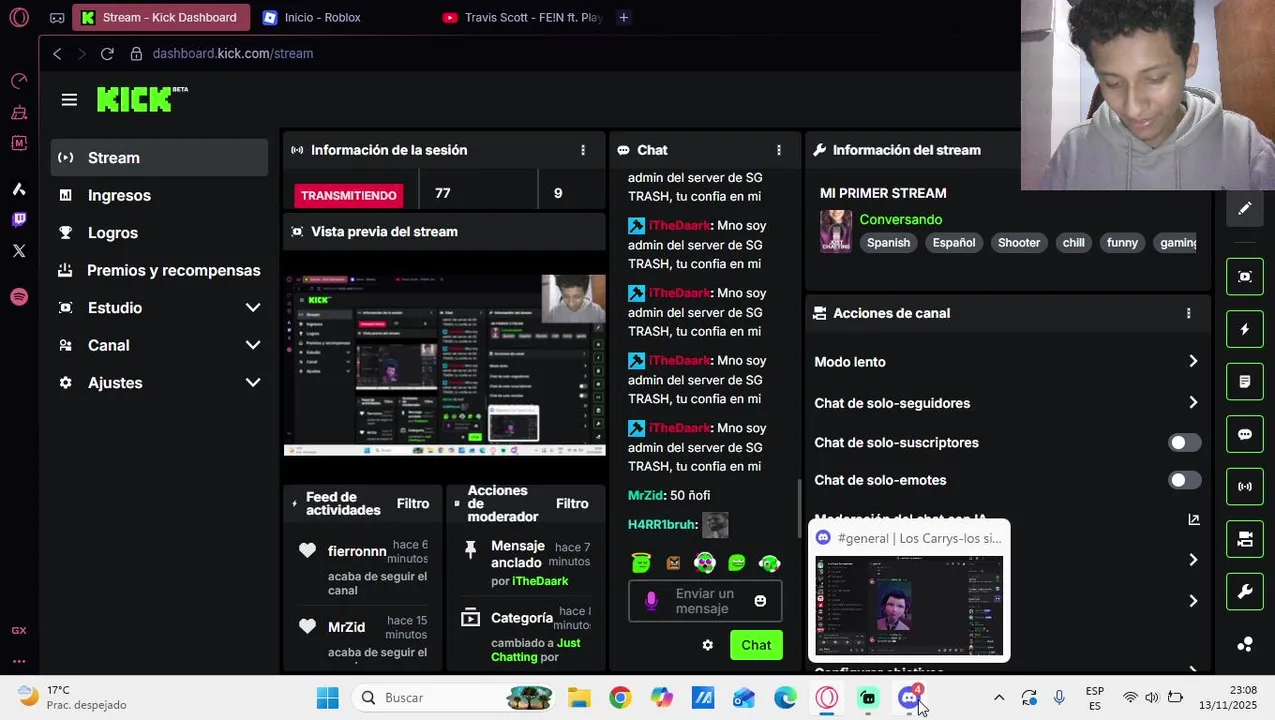This screenshot has height=720, width=1275.
Task: Open the emoji picker in message box
Action: click(760, 601)
